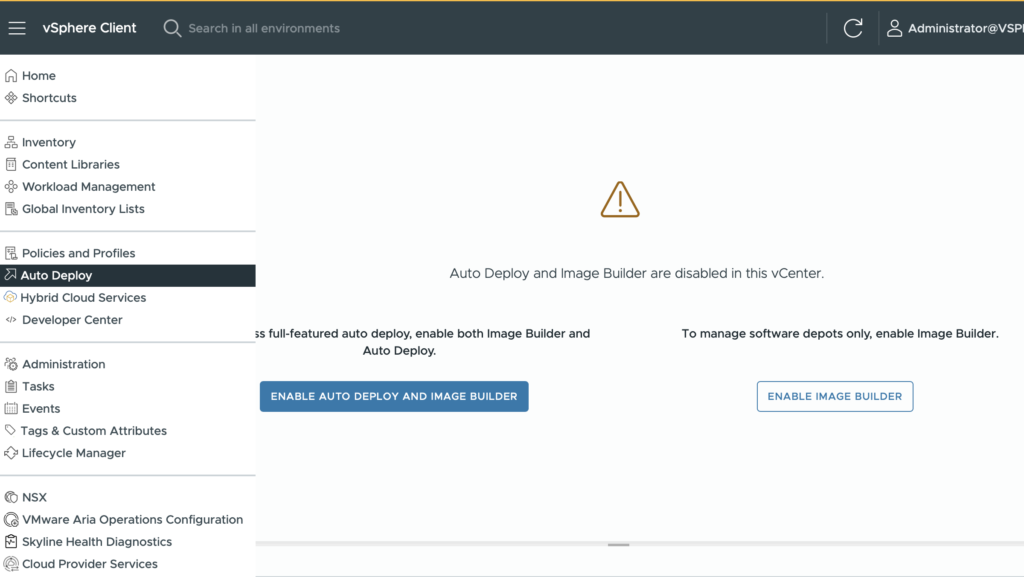This screenshot has height=577, width=1024.
Task: Click the Enable Image Builder button
Action: coord(835,396)
